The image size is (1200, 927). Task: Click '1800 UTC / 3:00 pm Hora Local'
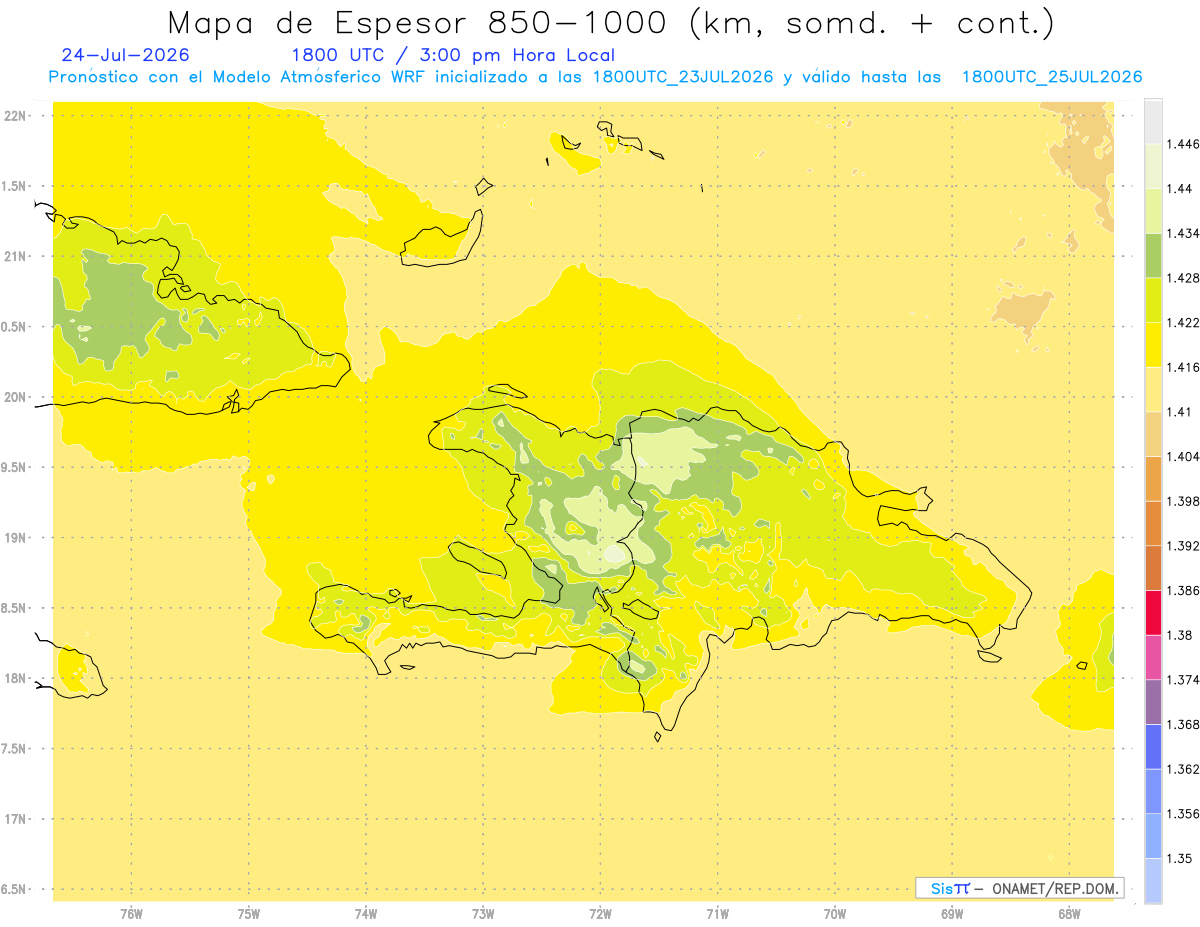coord(453,55)
